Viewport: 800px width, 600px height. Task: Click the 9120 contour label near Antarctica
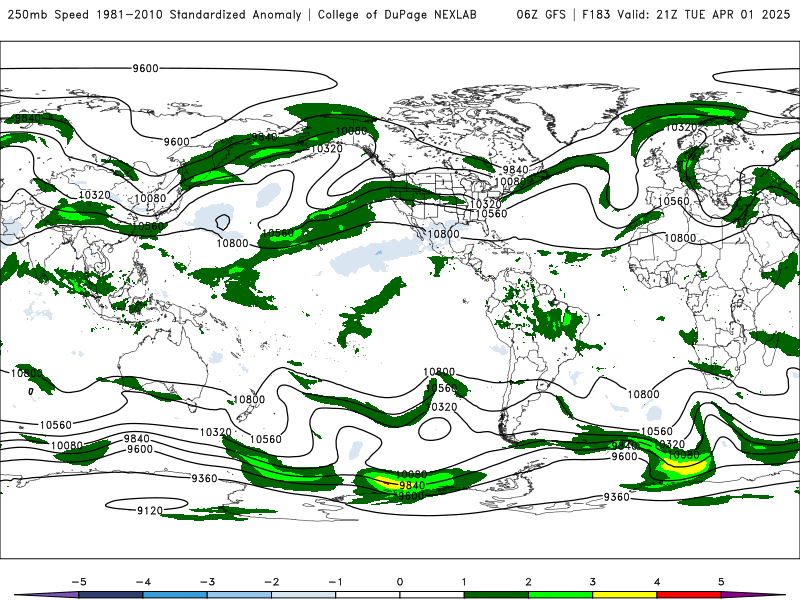click(x=149, y=510)
